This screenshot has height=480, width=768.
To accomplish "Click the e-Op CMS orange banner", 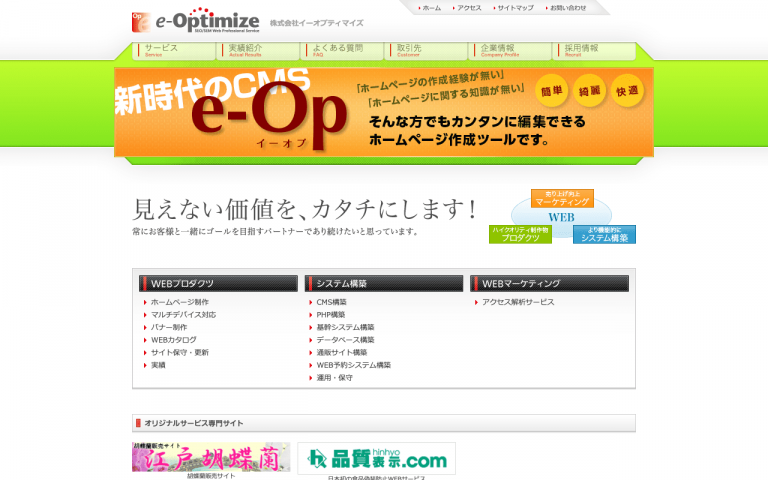I will click(384, 112).
